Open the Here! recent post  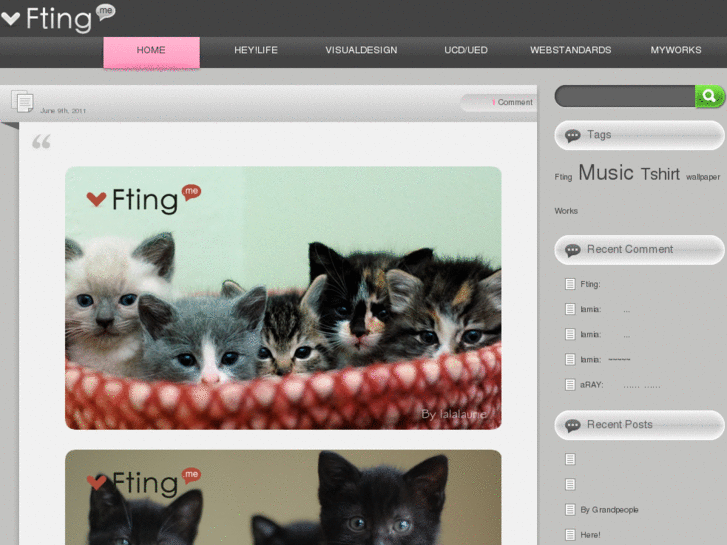pos(590,535)
